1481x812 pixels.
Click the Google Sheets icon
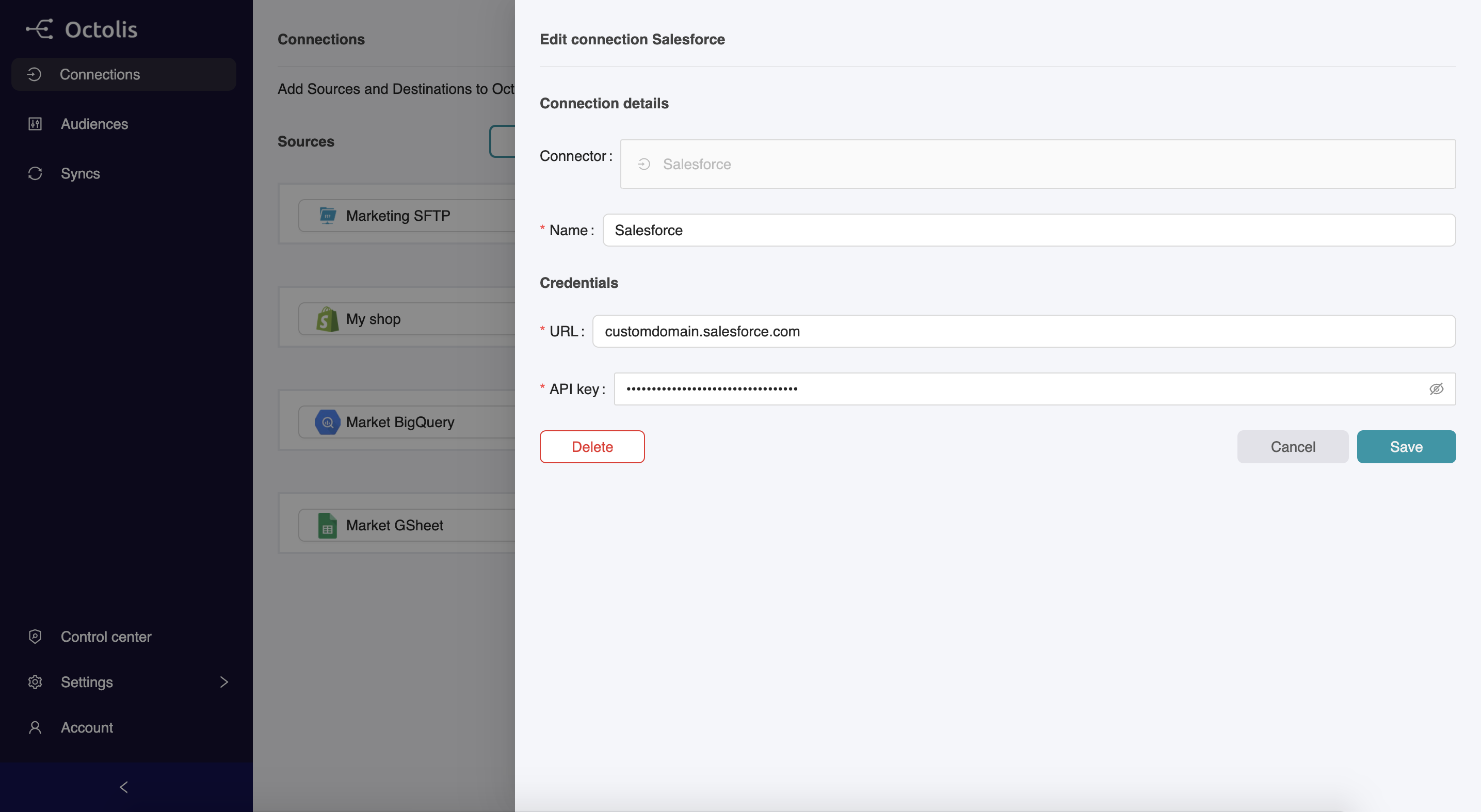328,525
